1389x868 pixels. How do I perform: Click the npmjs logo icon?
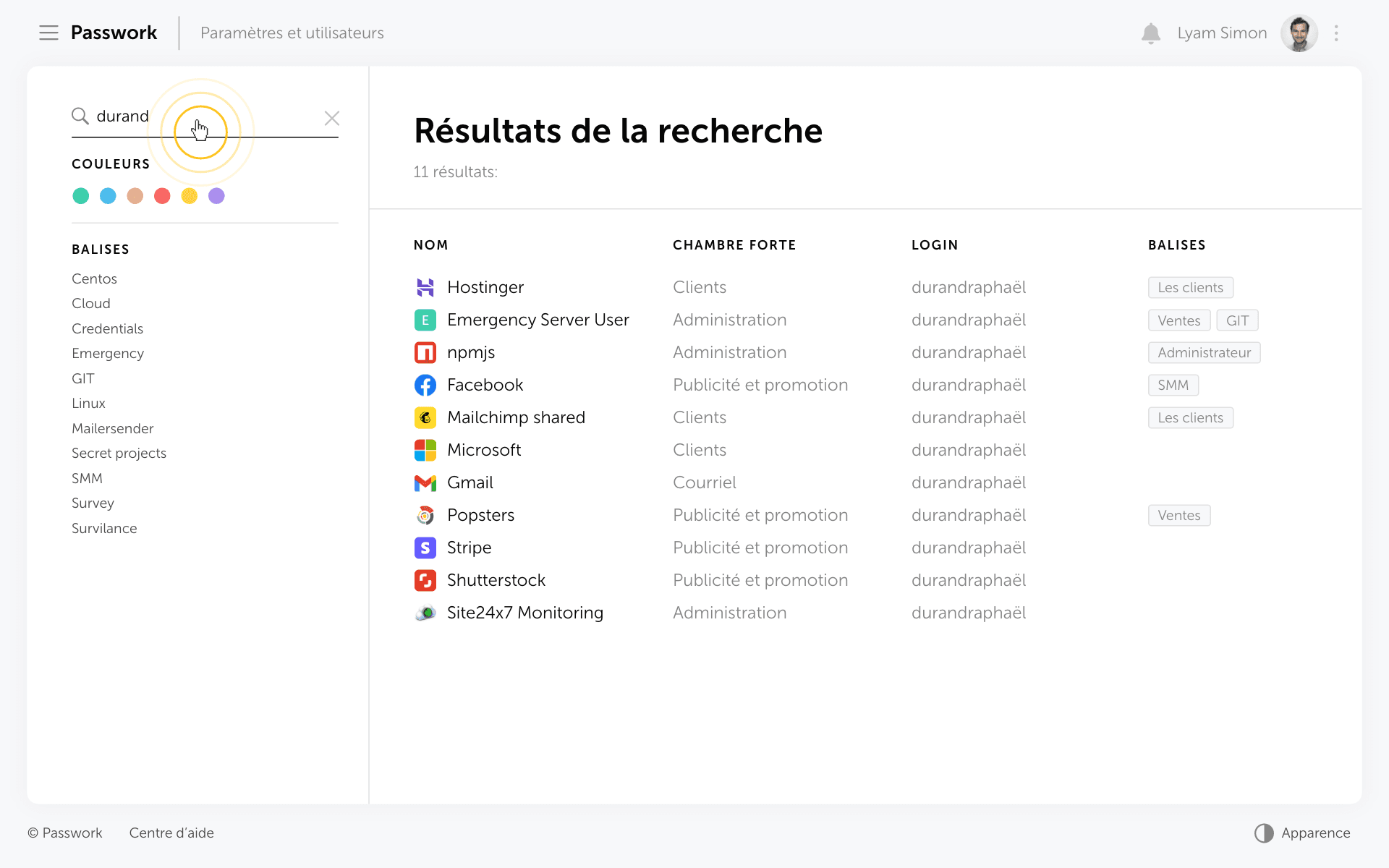click(425, 352)
